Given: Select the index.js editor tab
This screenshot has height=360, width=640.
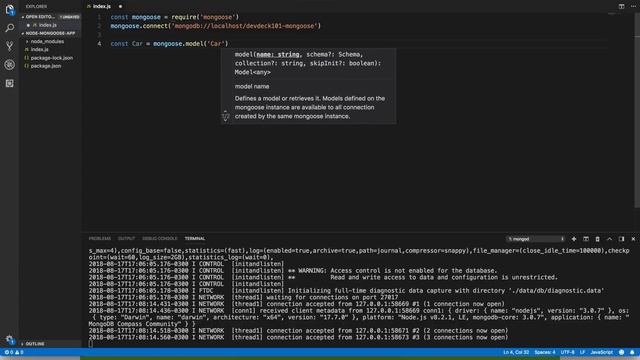Looking at the screenshot, I should pos(102,7).
